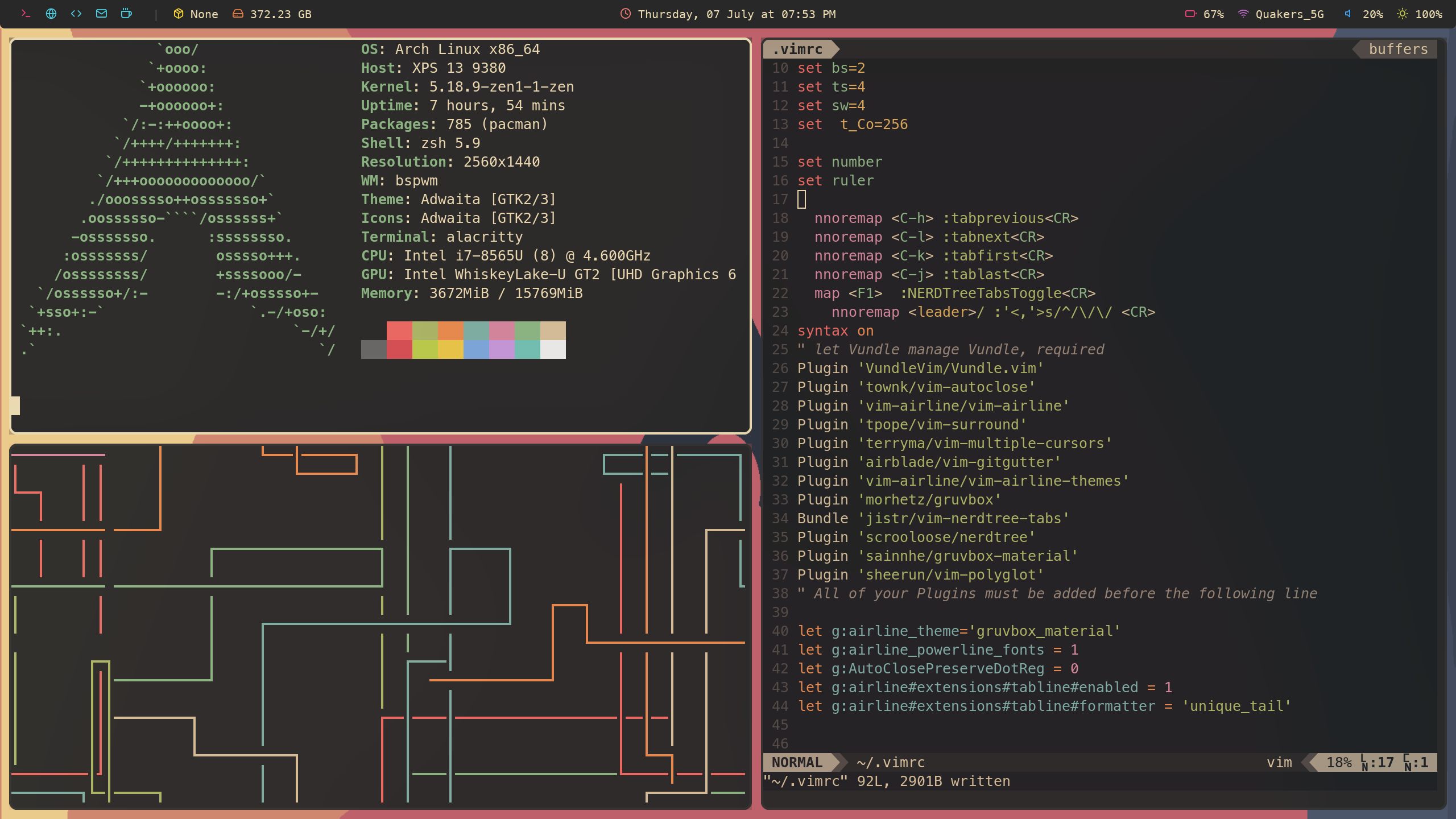Click the g:airline_theme assignment line
This screenshot has width=1456, height=819.
point(959,631)
